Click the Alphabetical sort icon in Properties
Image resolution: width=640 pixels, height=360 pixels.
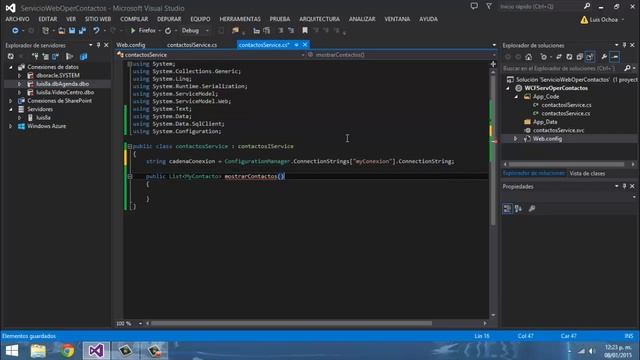click(518, 209)
